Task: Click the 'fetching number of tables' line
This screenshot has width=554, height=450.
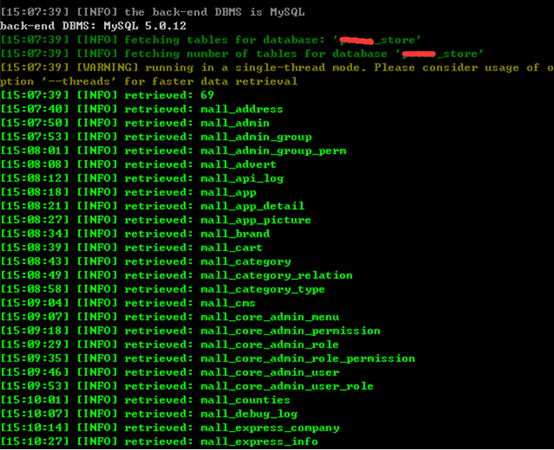Action: click(x=241, y=54)
